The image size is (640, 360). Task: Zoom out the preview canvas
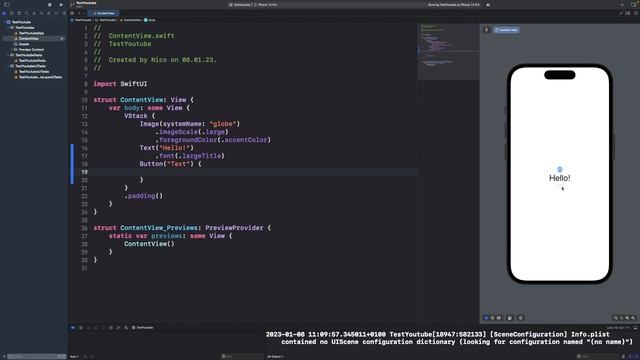pos(616,318)
